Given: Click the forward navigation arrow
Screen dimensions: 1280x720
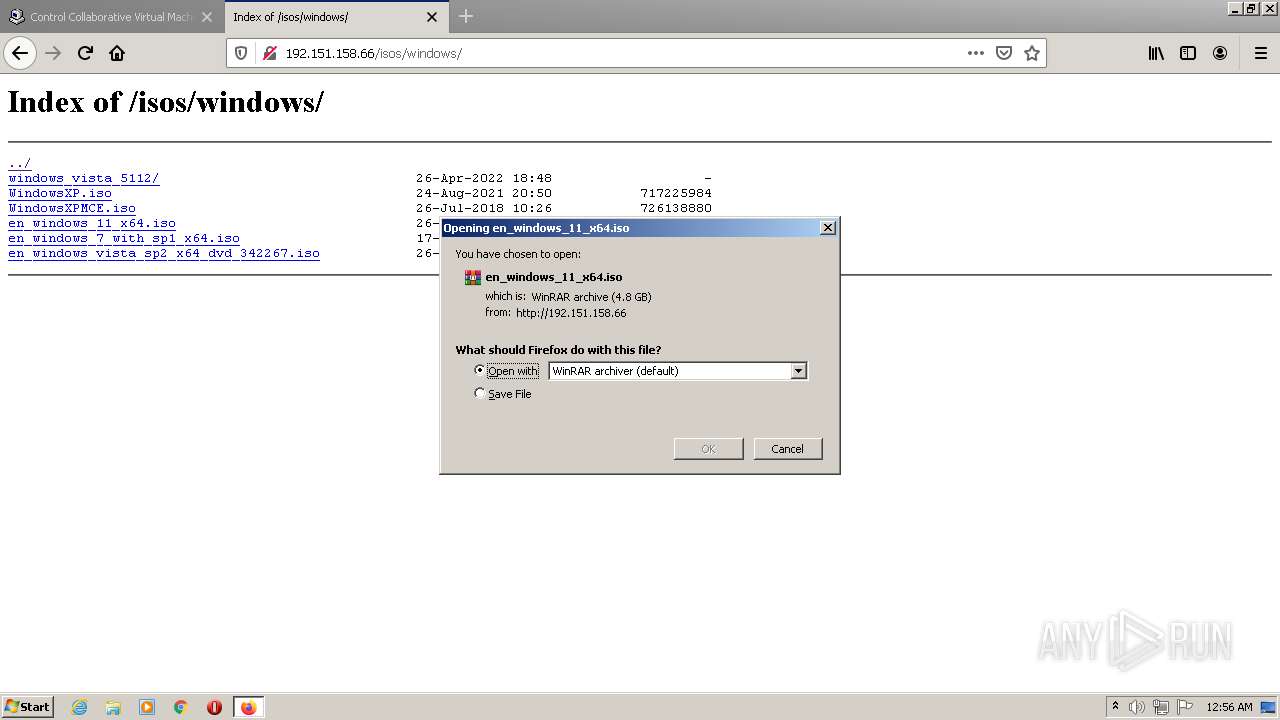Looking at the screenshot, I should (53, 53).
